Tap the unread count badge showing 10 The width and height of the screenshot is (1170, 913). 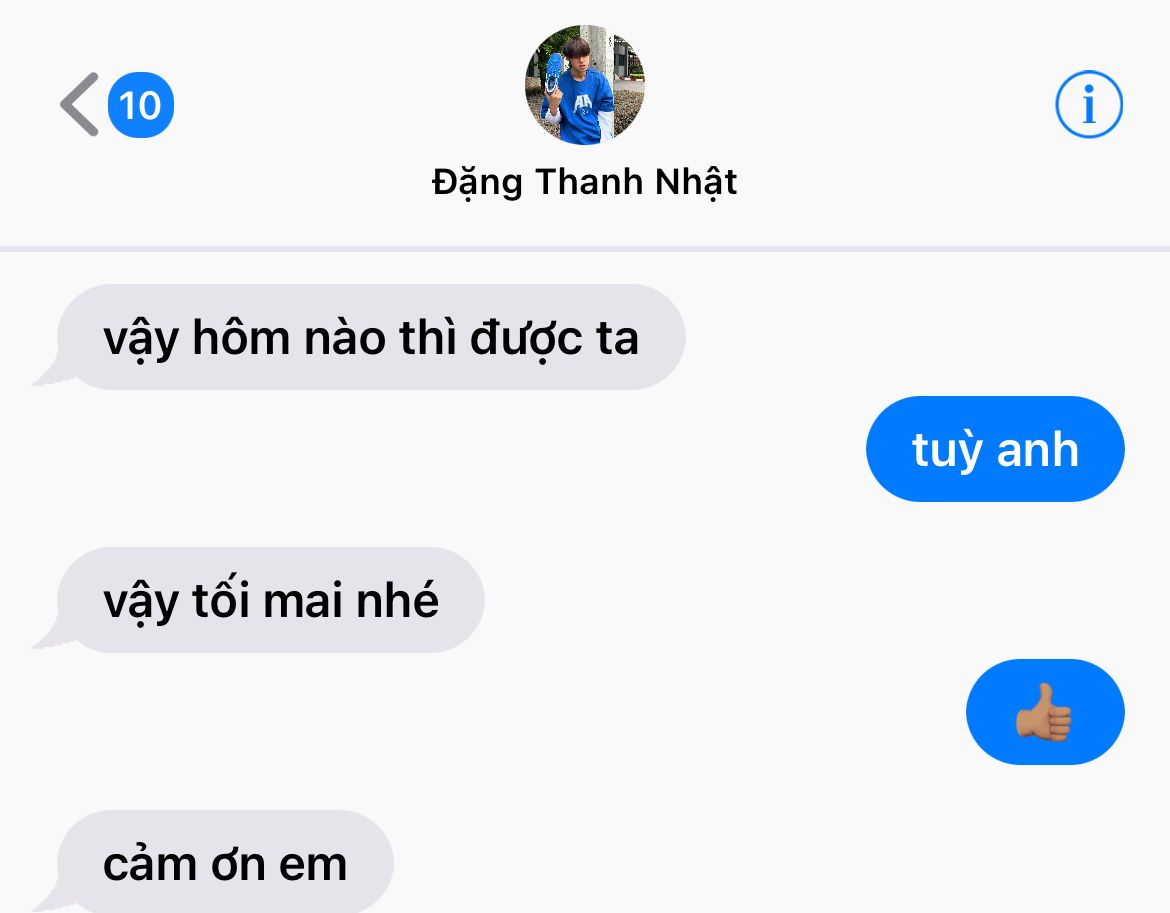141,104
